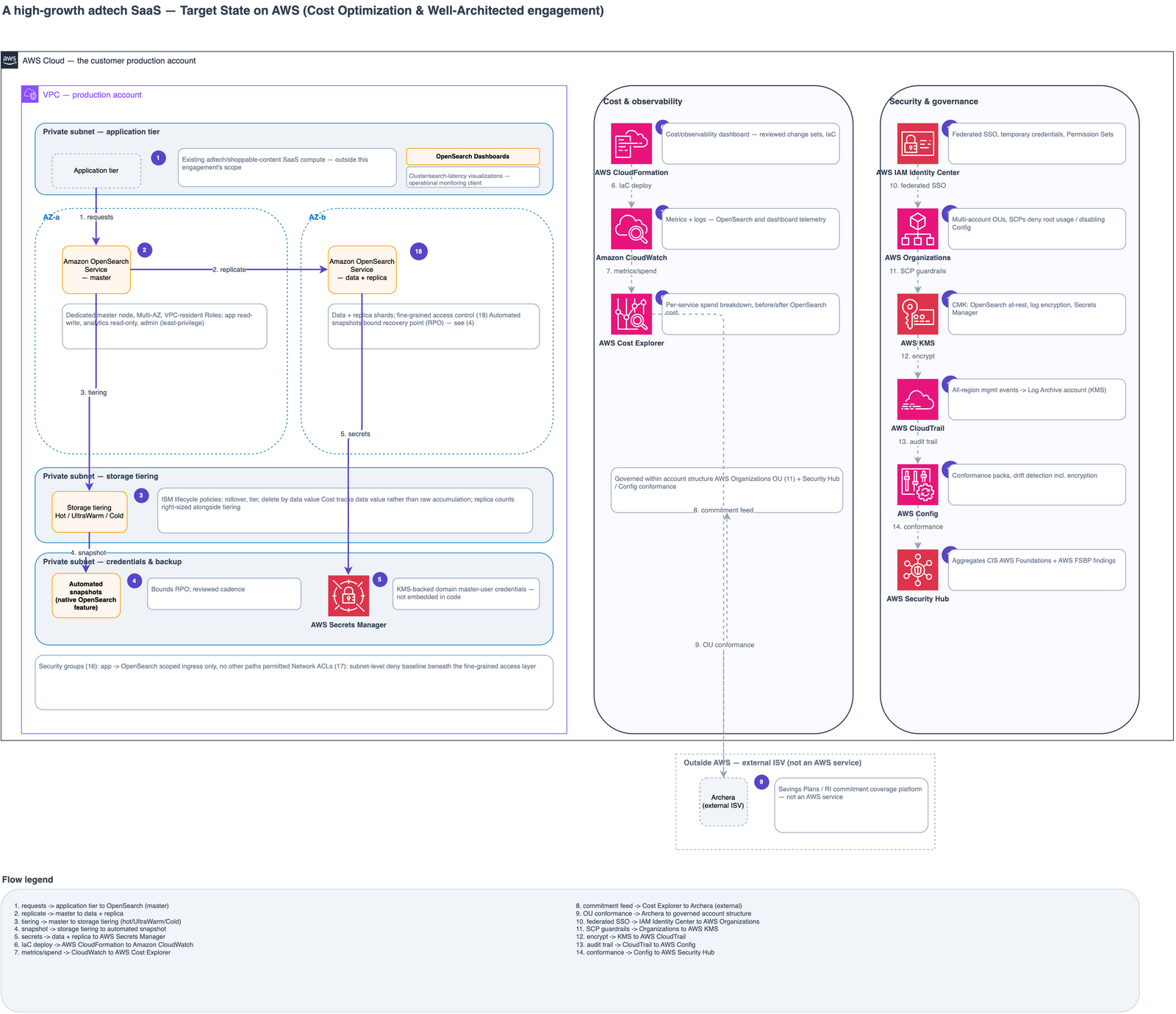Viewport: 1176px width, 1014px height.
Task: Click the diagram title at the top
Action: (303, 11)
